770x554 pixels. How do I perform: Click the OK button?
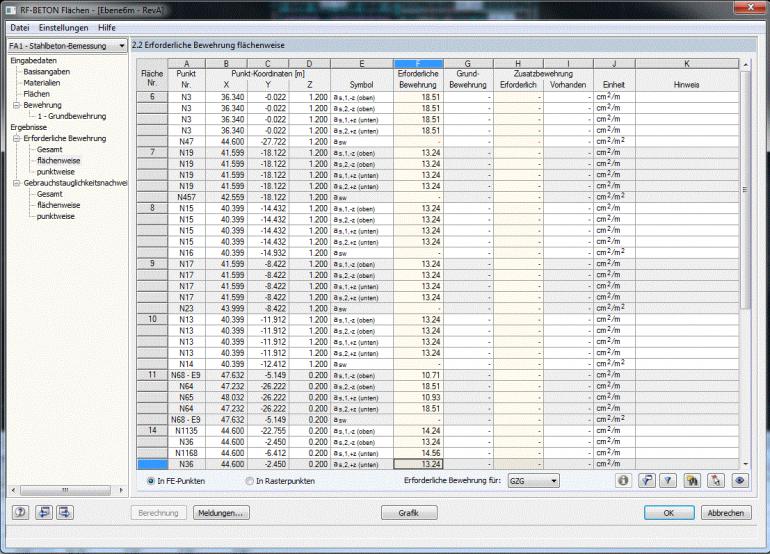point(669,513)
